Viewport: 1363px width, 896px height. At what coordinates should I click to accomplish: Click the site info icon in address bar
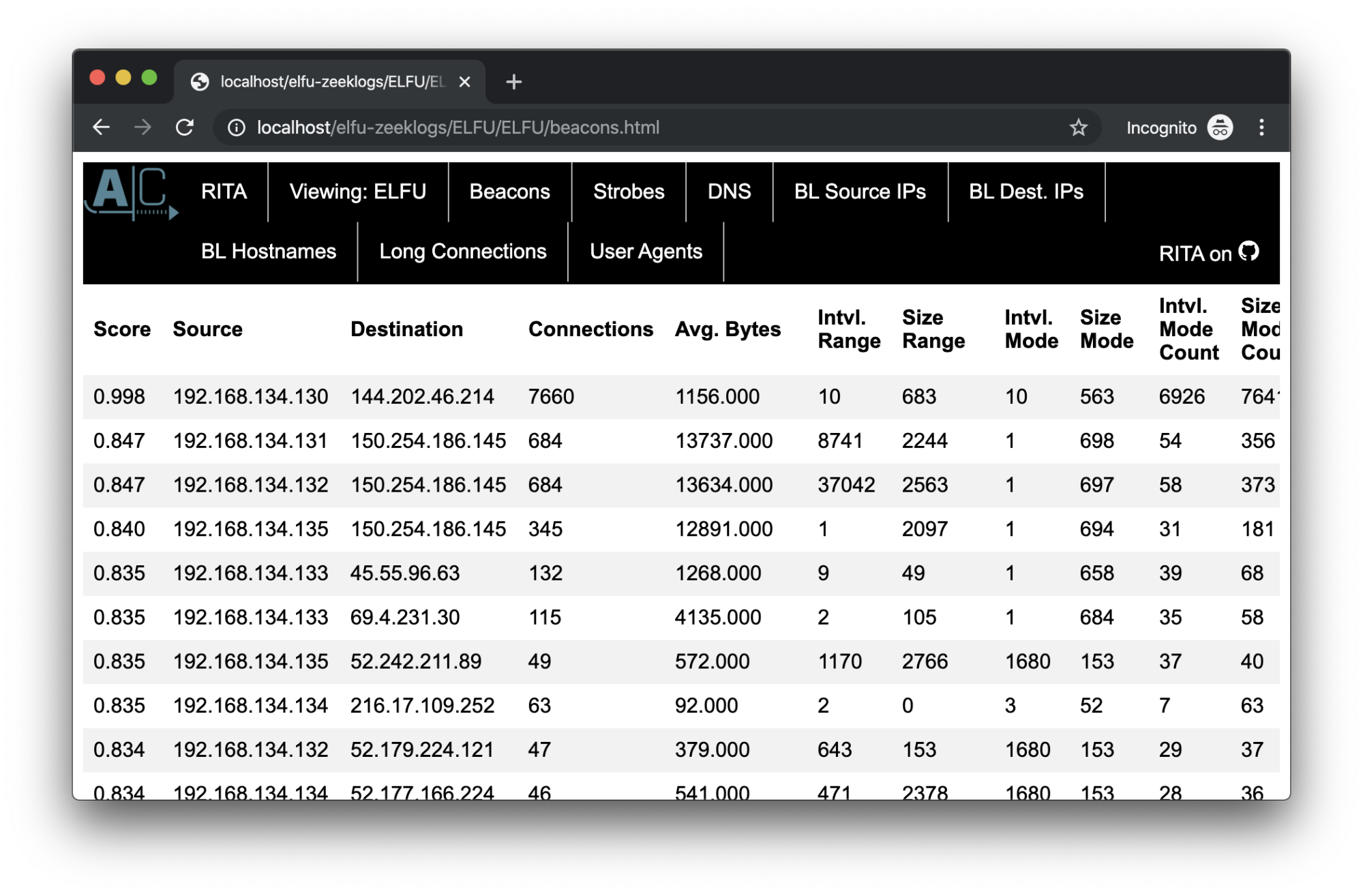click(x=236, y=128)
